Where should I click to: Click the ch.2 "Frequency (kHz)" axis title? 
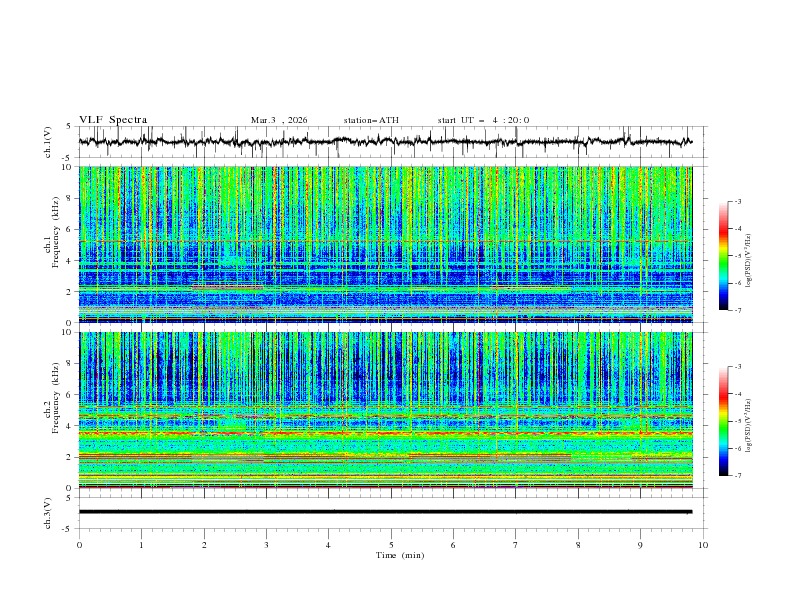[56, 398]
